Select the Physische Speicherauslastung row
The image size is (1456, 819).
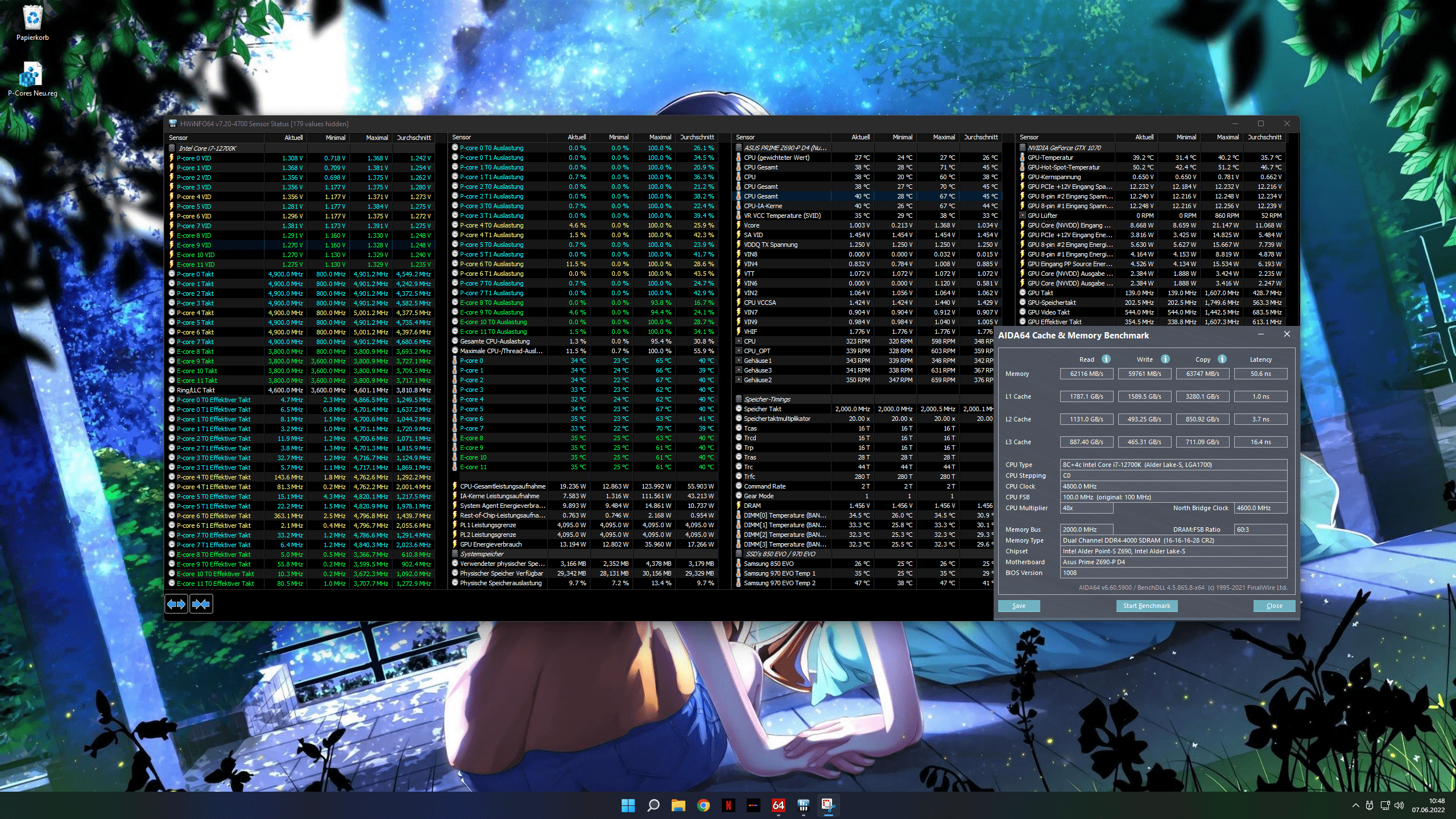584,583
